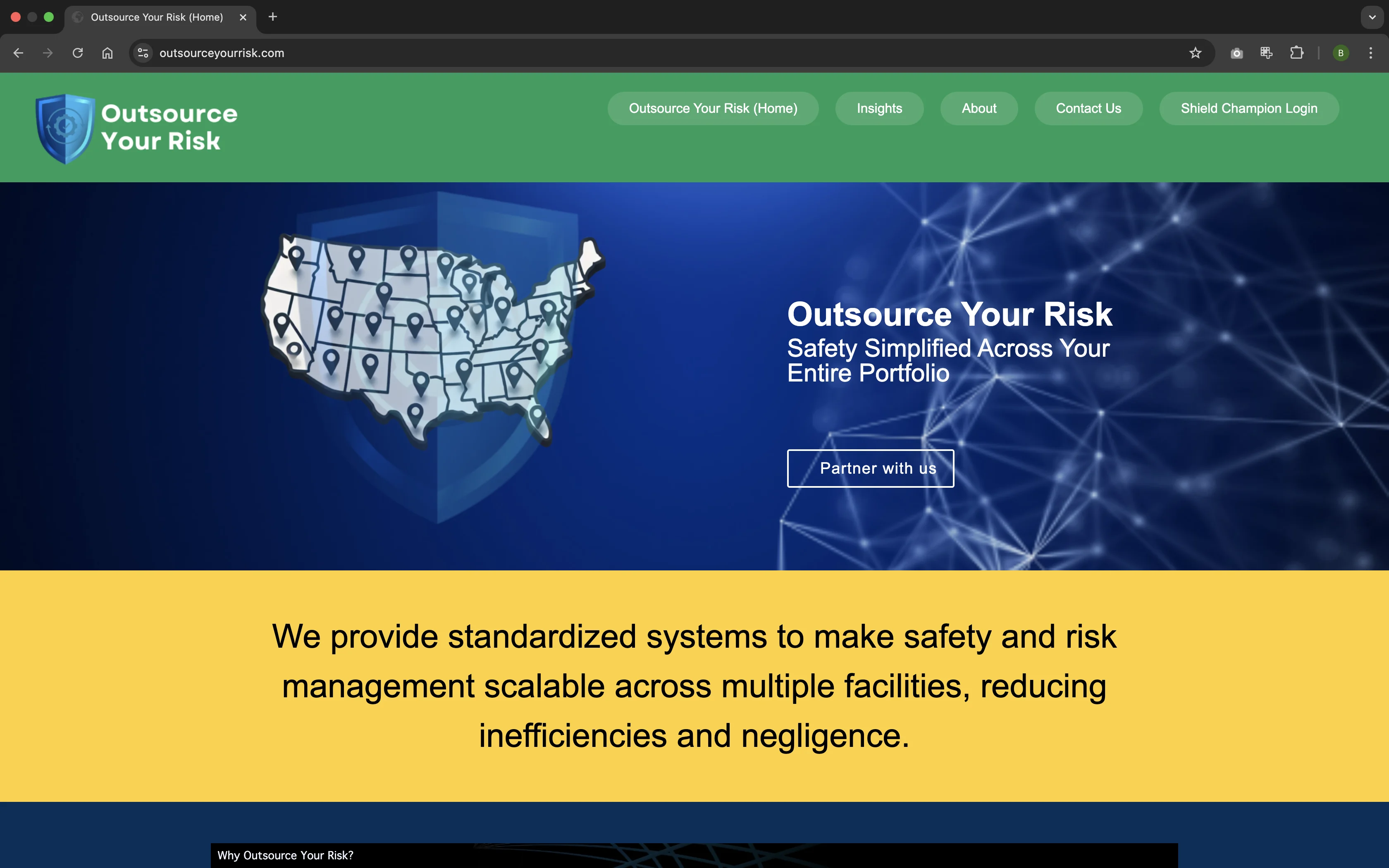
Task: Click Contact Us in the header
Action: 1088,108
